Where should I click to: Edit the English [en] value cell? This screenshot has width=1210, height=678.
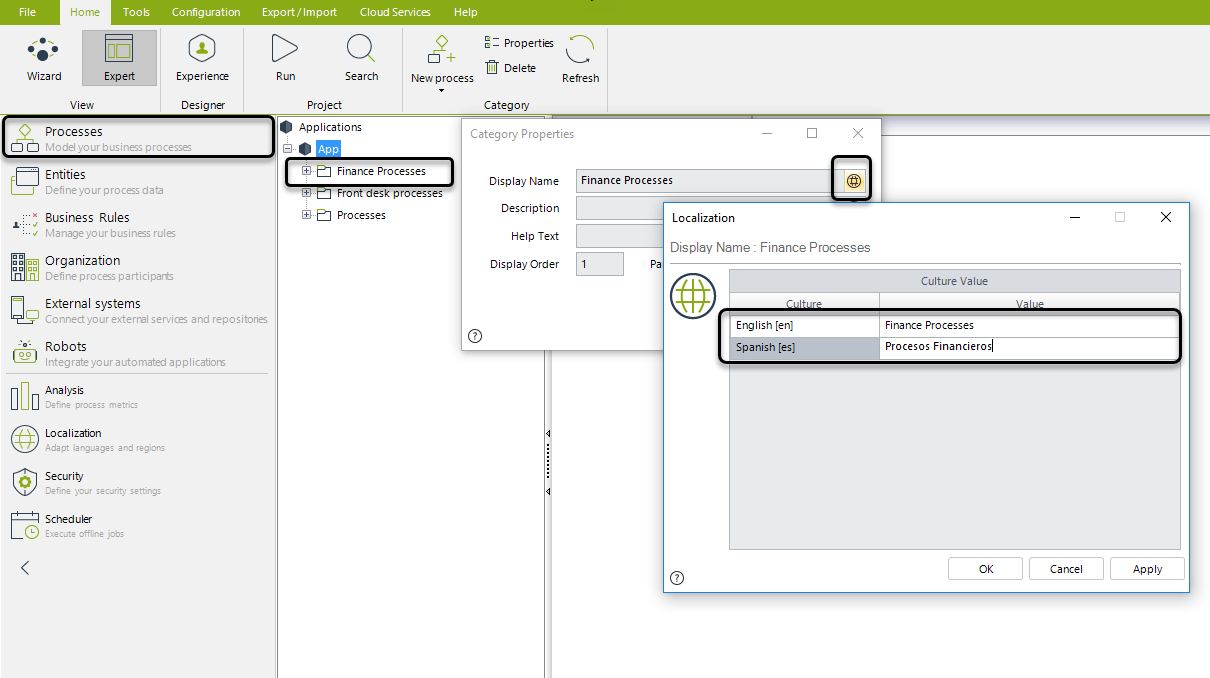point(1029,325)
